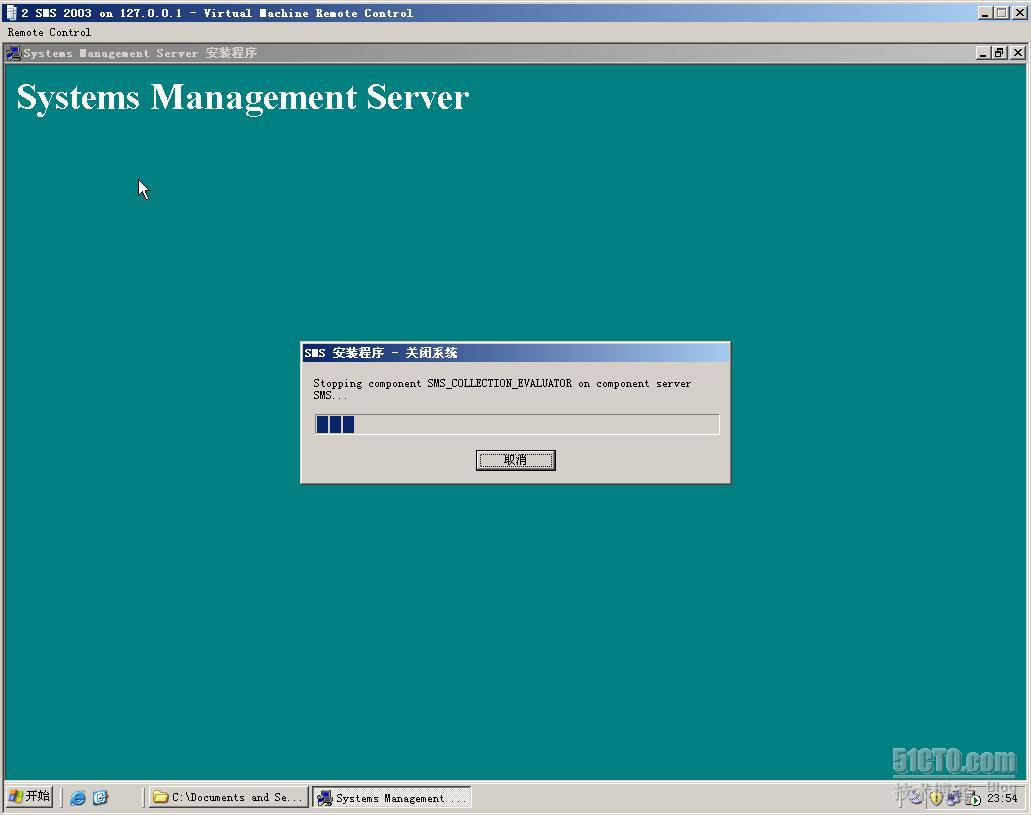Click the Systems Management Server heading text
This screenshot has height=815, width=1031.
tap(243, 98)
